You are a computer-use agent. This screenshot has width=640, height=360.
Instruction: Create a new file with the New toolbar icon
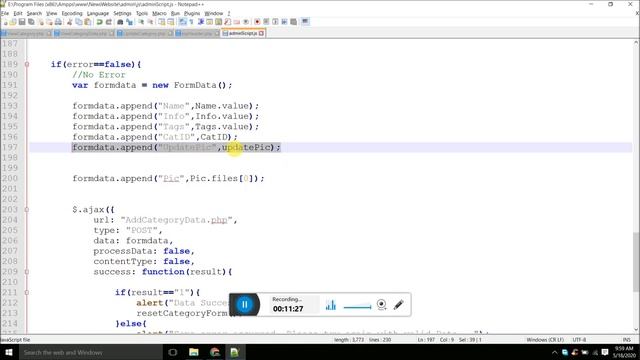click(x=5, y=22)
